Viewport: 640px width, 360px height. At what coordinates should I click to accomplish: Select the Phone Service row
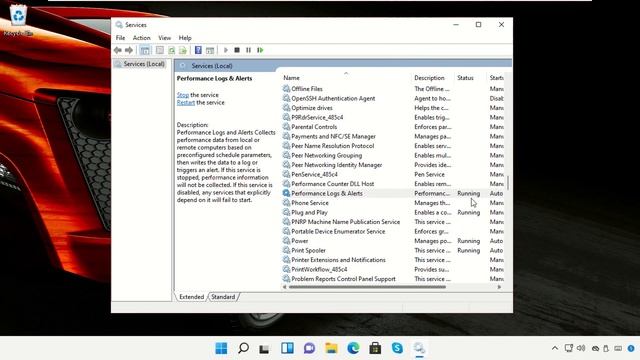tap(310, 203)
